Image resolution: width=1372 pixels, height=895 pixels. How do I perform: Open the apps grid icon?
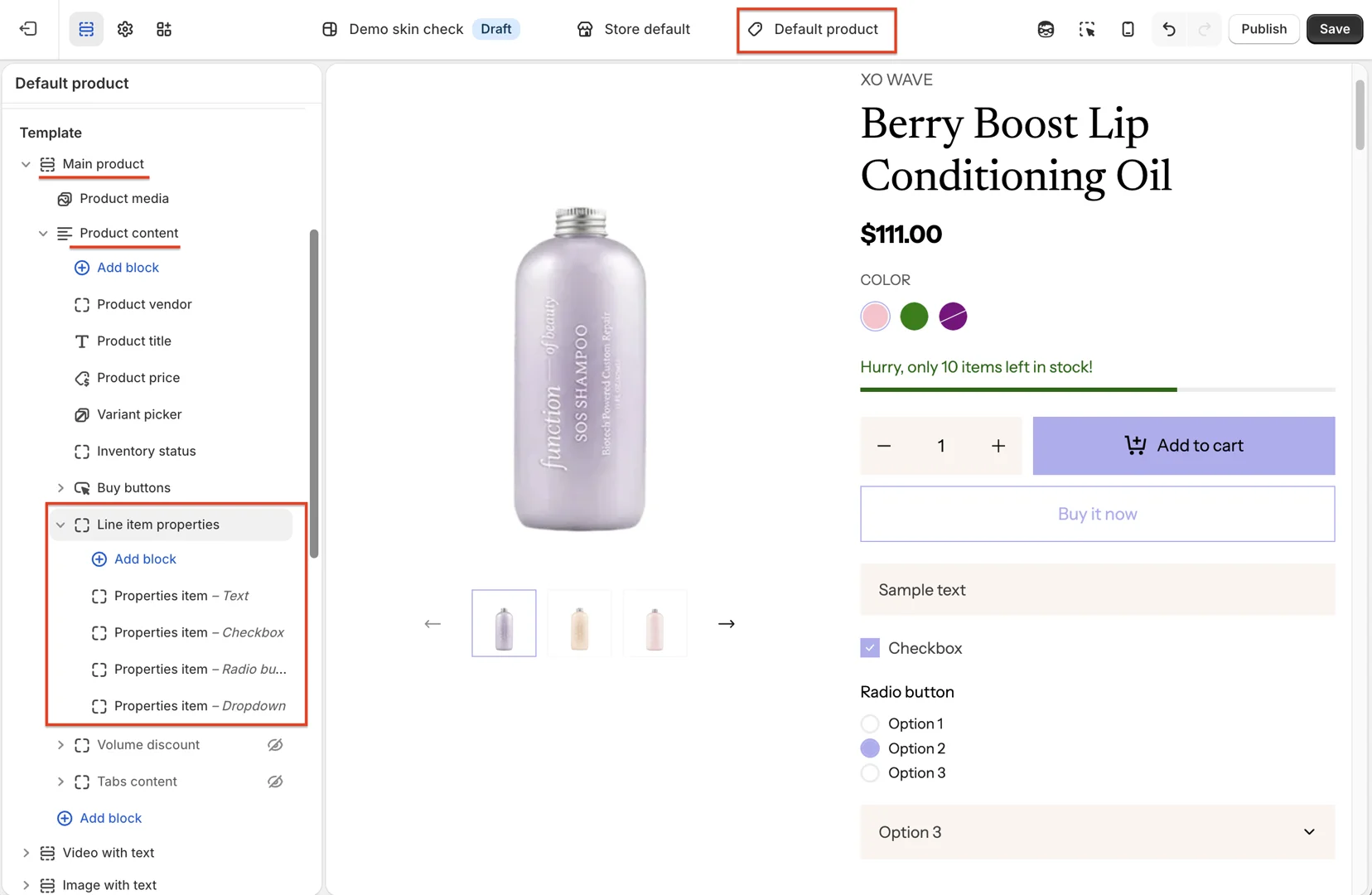click(164, 29)
